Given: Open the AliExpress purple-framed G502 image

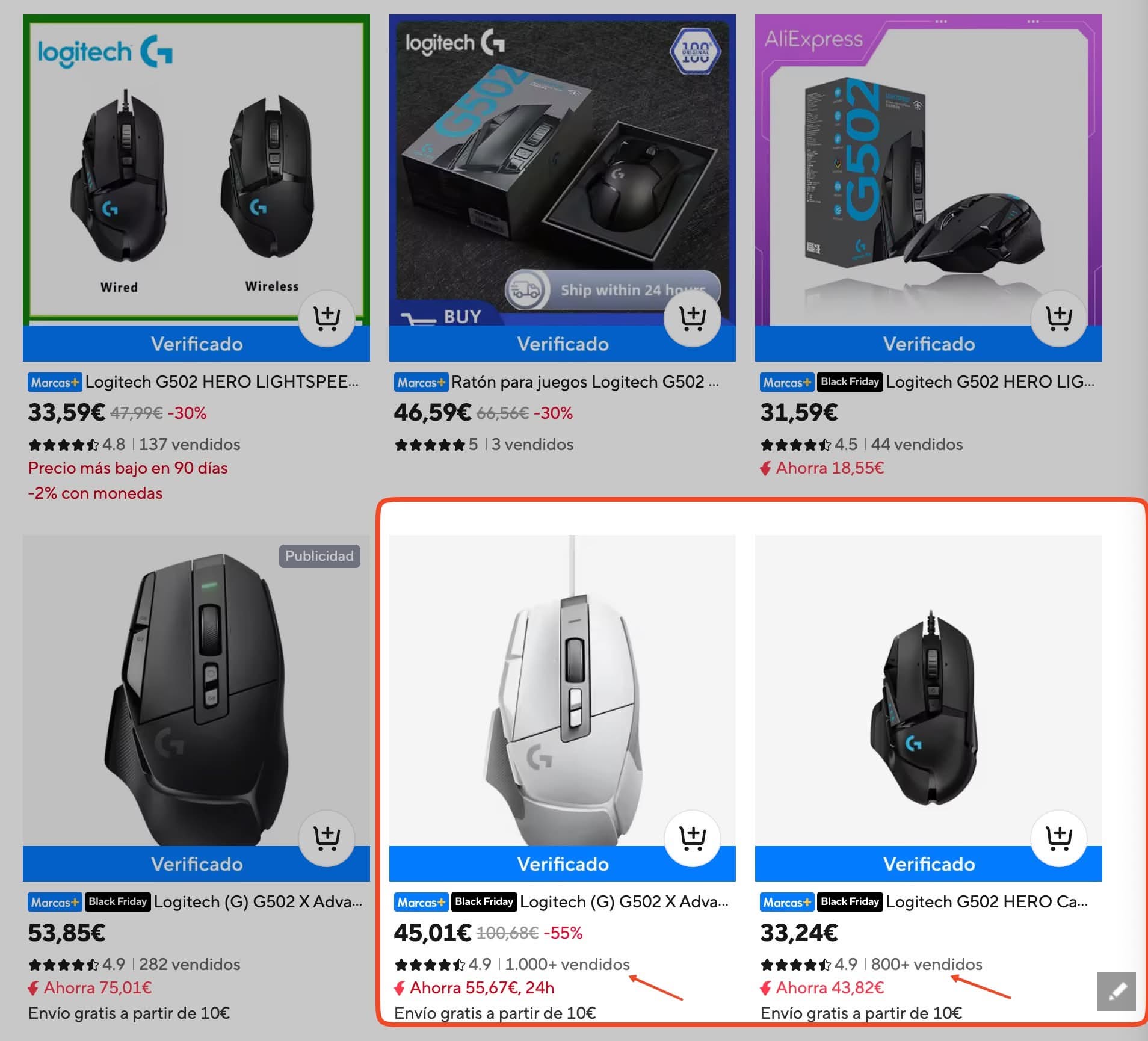Looking at the screenshot, I should (x=928, y=170).
